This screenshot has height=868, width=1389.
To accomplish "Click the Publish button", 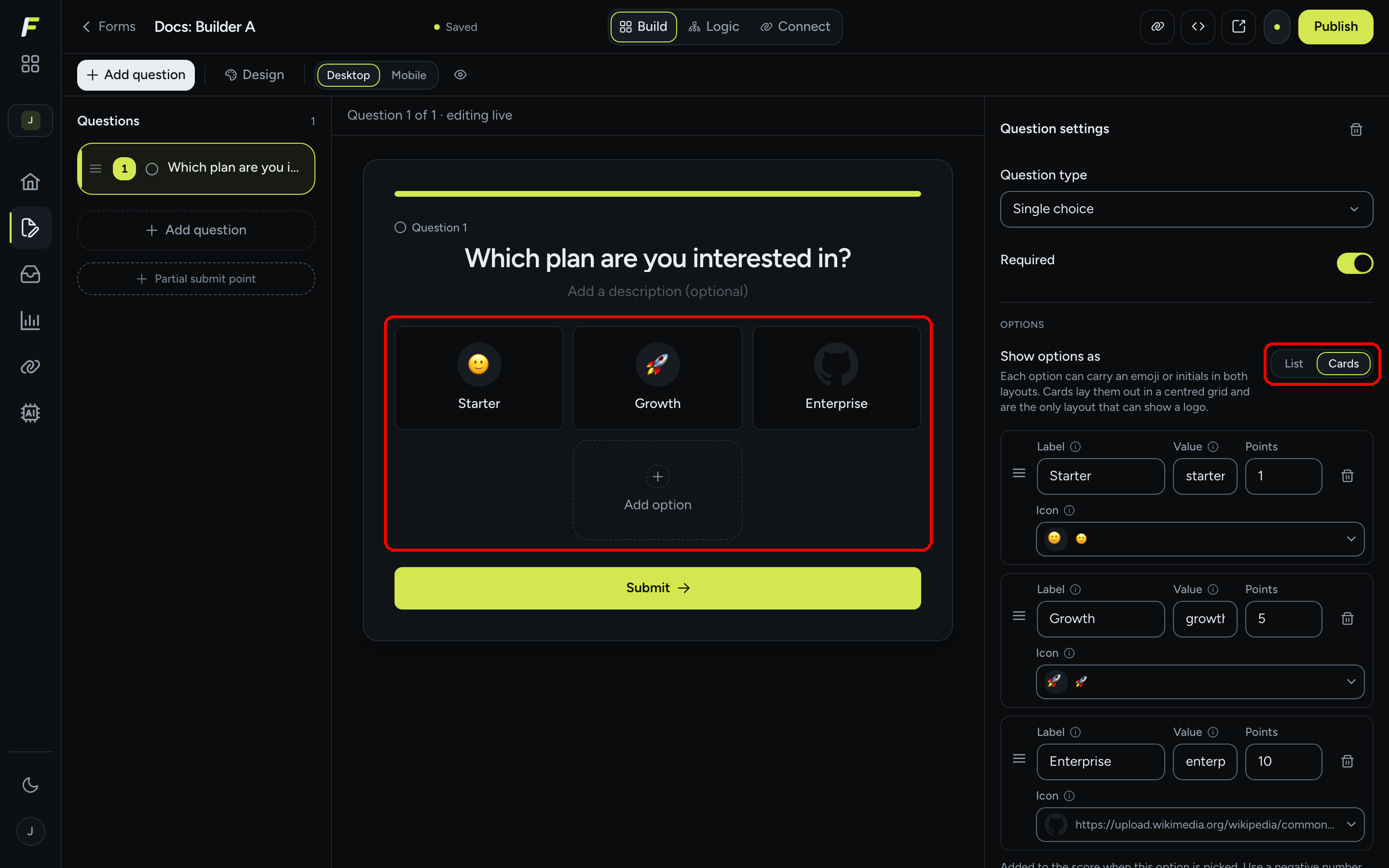I will [1335, 27].
